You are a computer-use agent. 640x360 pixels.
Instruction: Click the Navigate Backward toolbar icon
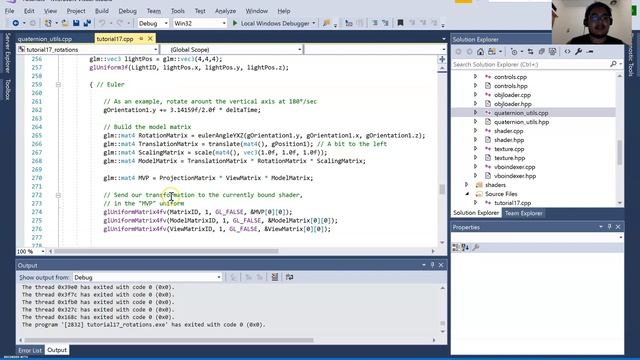point(16,23)
